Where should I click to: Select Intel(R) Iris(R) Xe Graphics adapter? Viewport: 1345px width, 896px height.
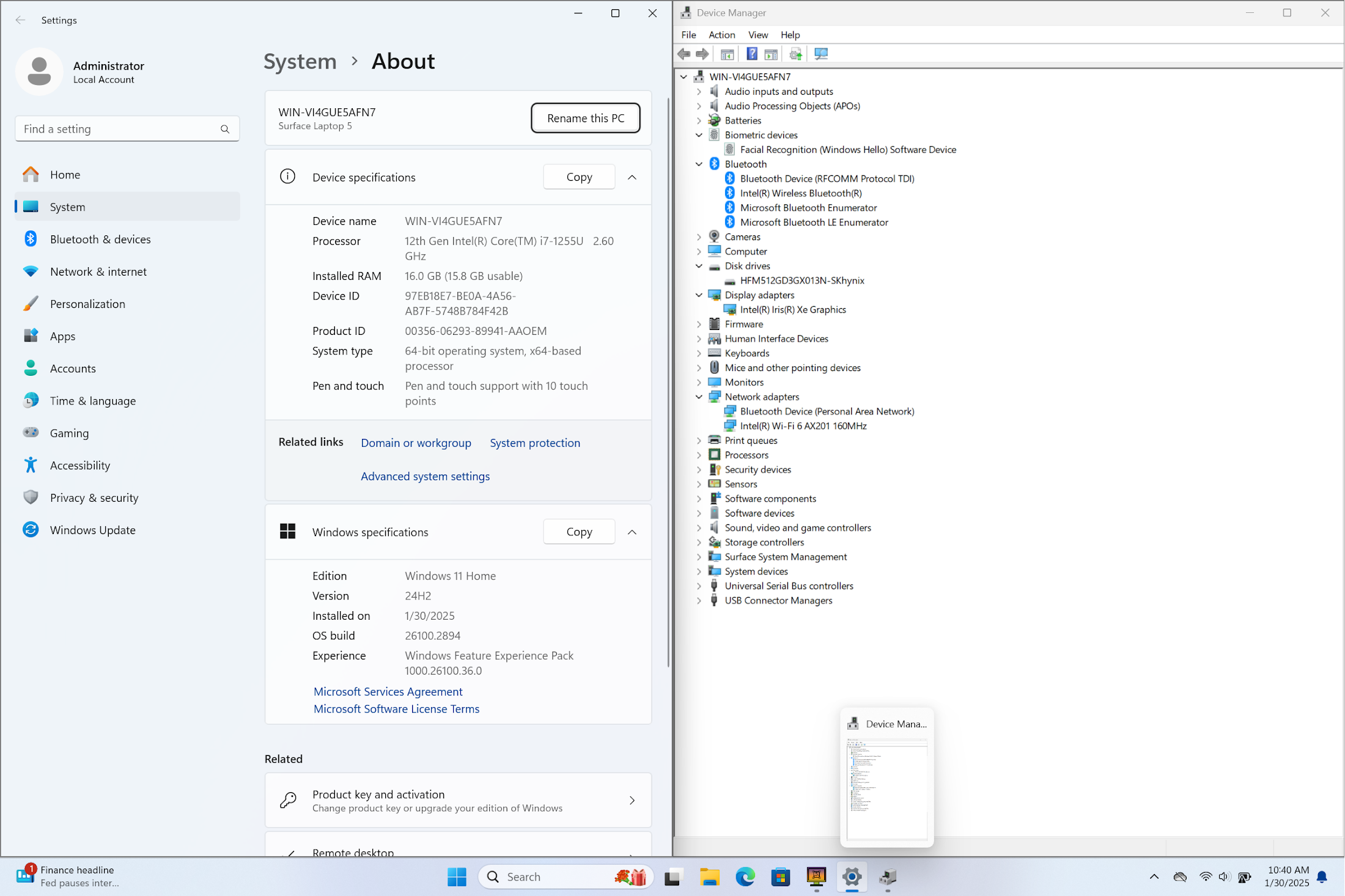[x=792, y=310]
